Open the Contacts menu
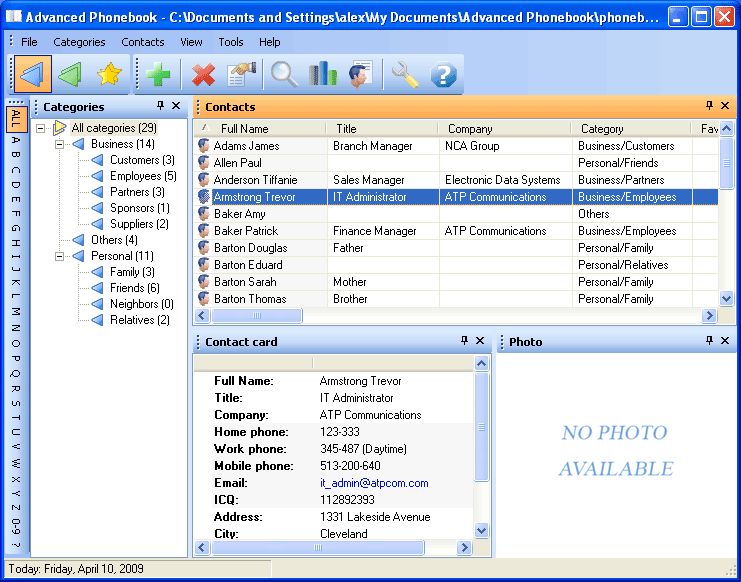The height and width of the screenshot is (582, 741). point(143,42)
